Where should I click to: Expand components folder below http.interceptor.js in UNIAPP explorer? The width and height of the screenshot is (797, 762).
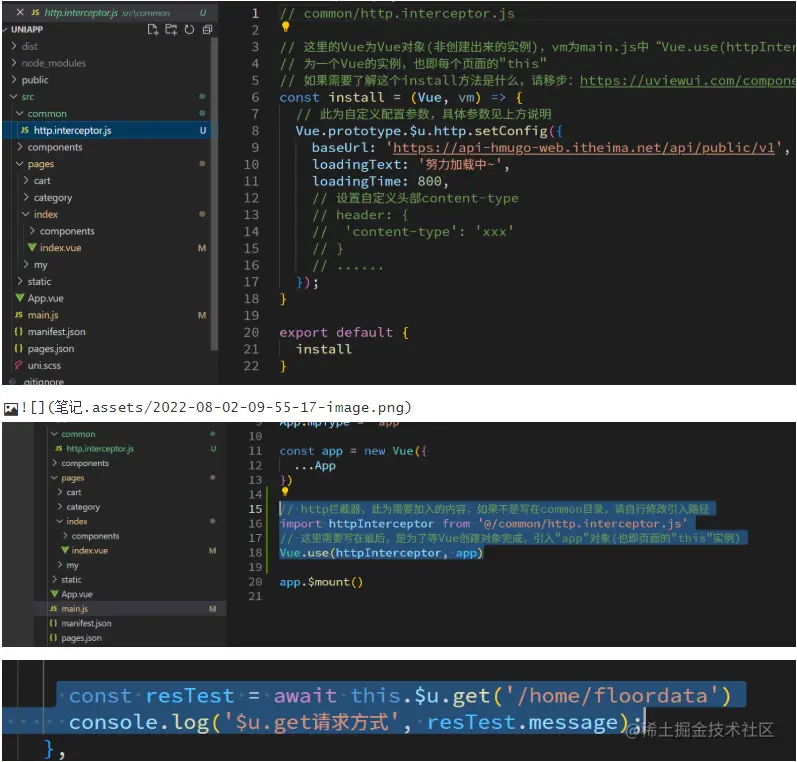point(20,147)
